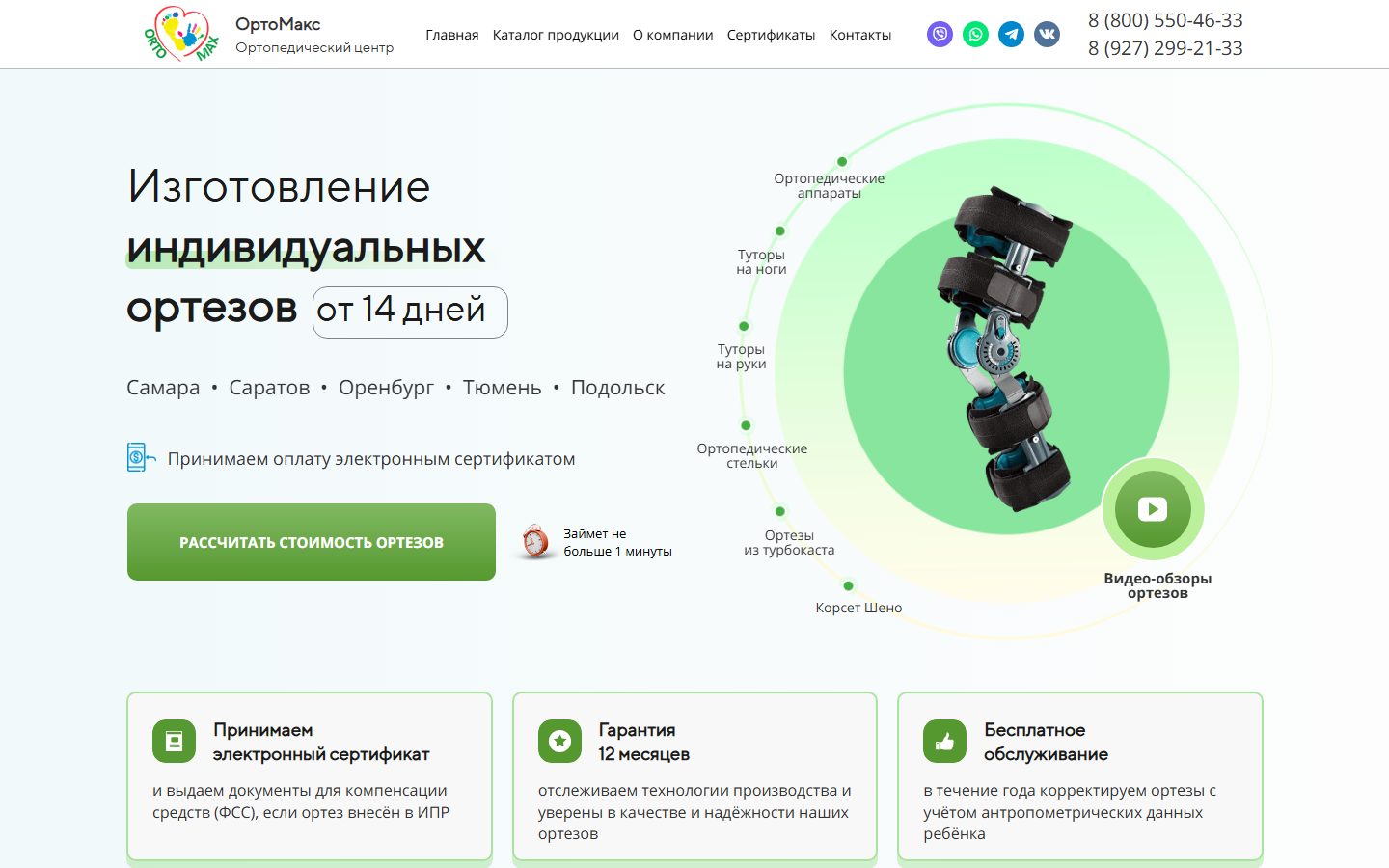Screen dimensions: 1389x868
Task: Call phone number 8 (800) 550-46-33
Action: coord(1165,20)
